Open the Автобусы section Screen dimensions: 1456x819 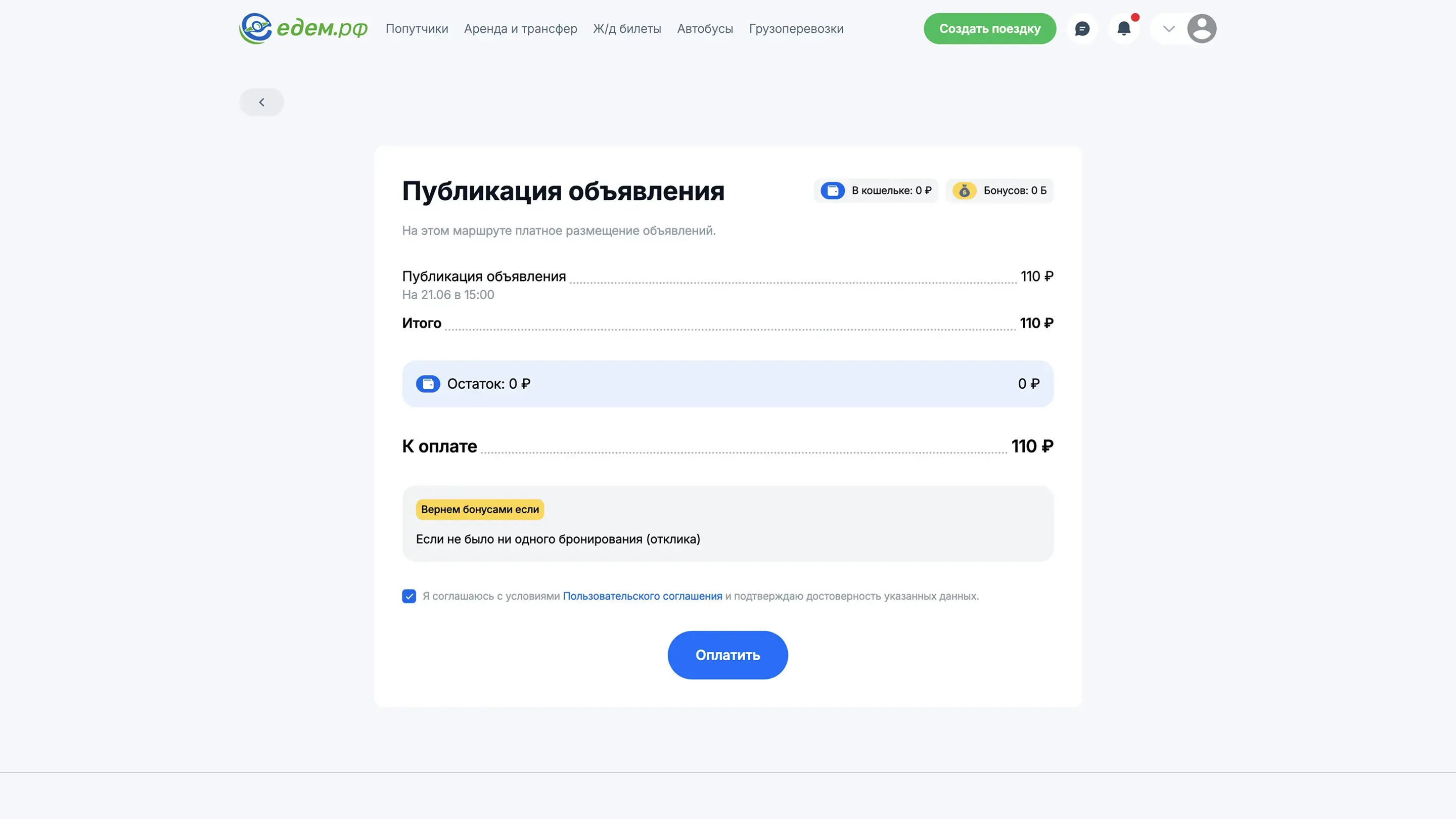[705, 29]
